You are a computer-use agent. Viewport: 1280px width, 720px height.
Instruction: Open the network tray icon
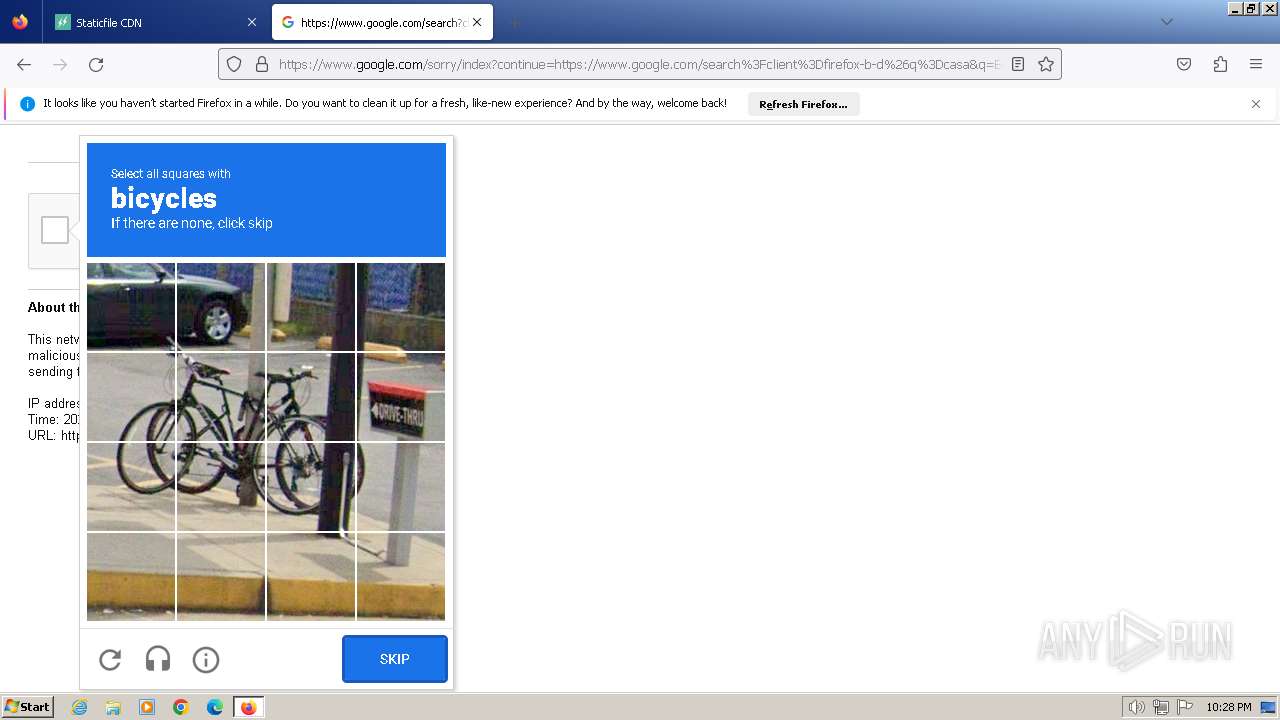(1161, 707)
